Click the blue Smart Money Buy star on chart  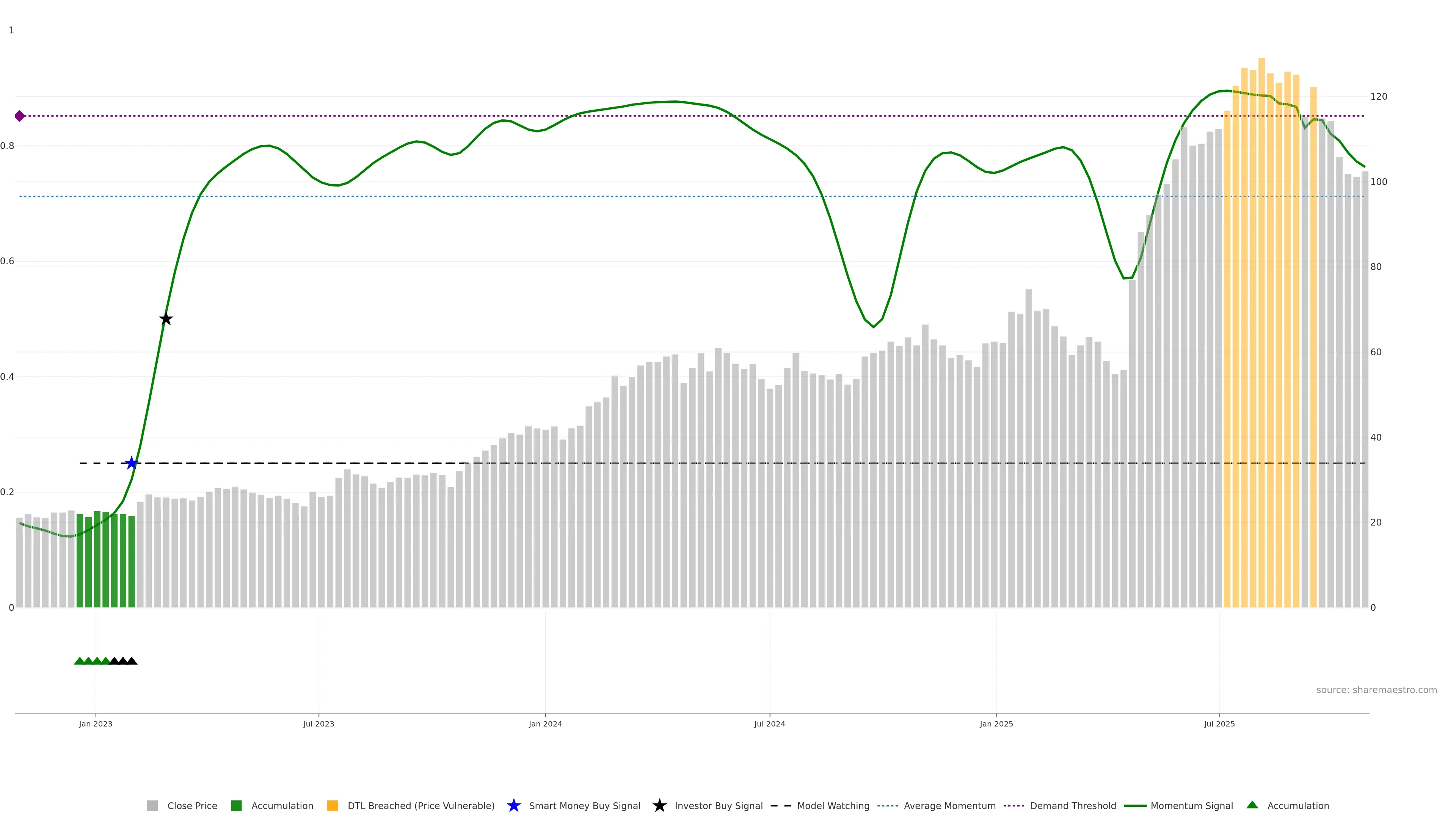tap(131, 463)
